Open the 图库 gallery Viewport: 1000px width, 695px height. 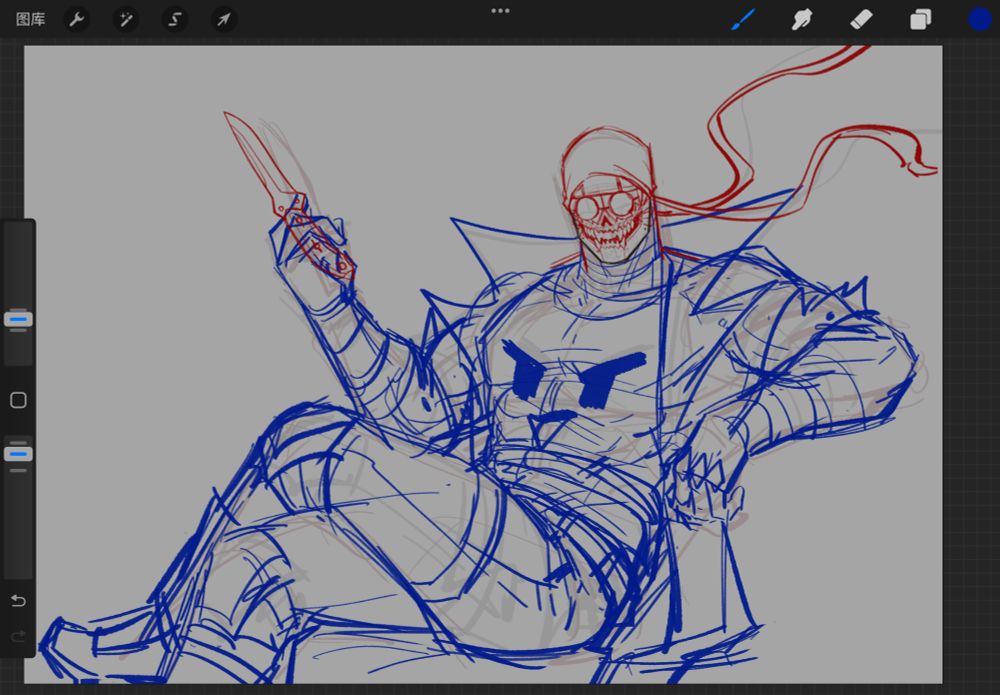30,19
